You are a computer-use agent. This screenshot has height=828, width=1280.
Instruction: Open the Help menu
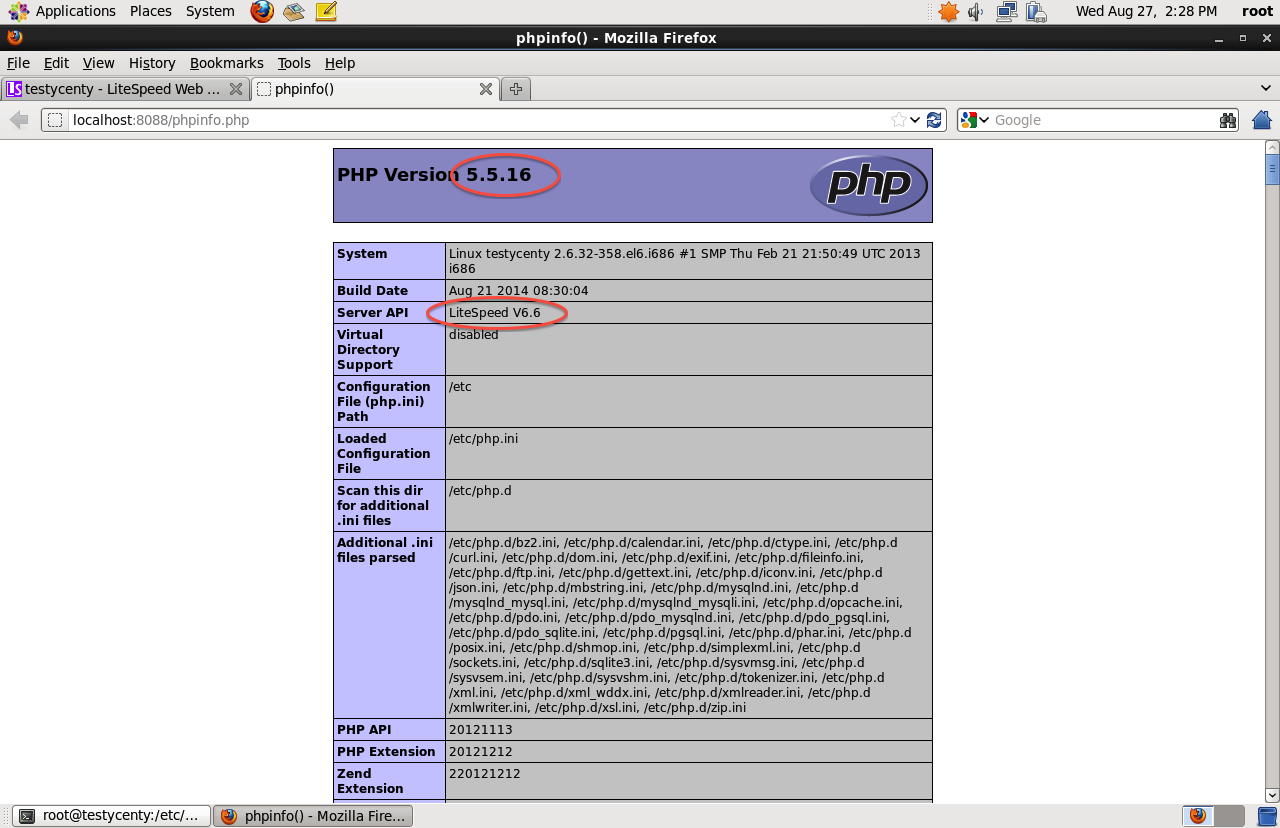(x=340, y=63)
